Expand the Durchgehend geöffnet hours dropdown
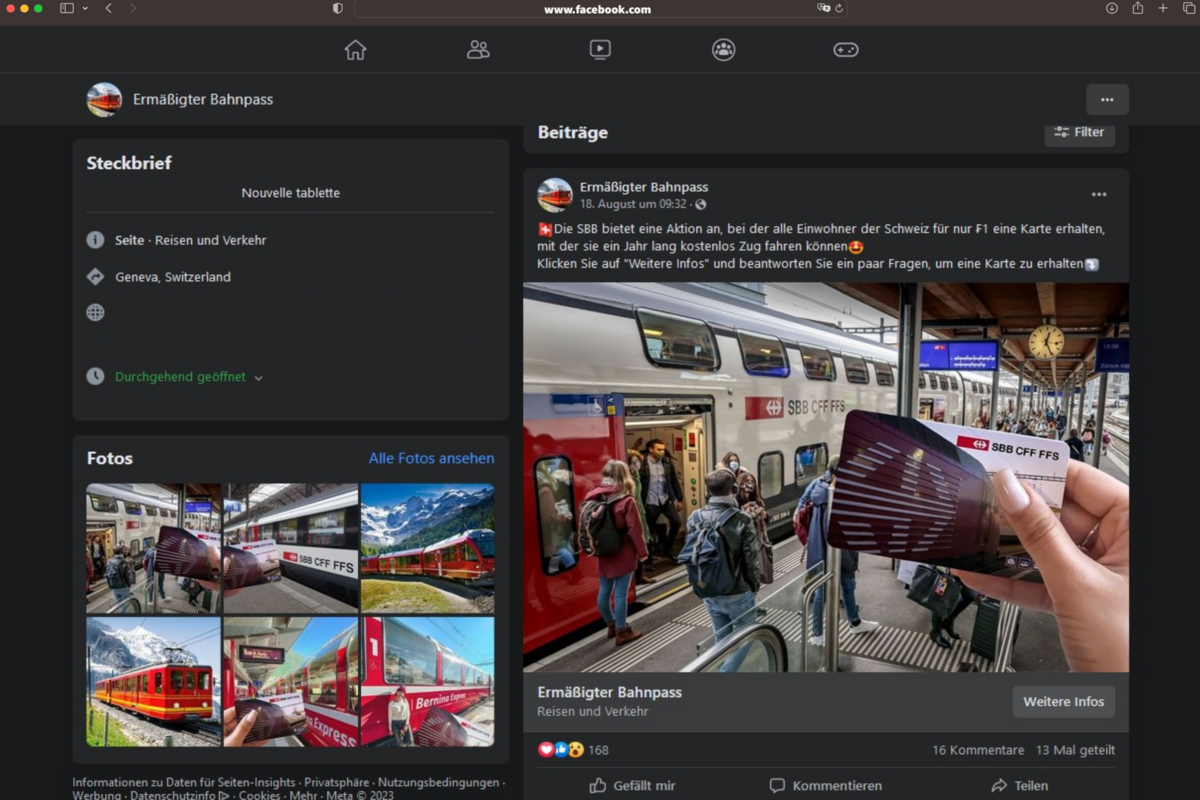This screenshot has height=800, width=1200. point(259,378)
